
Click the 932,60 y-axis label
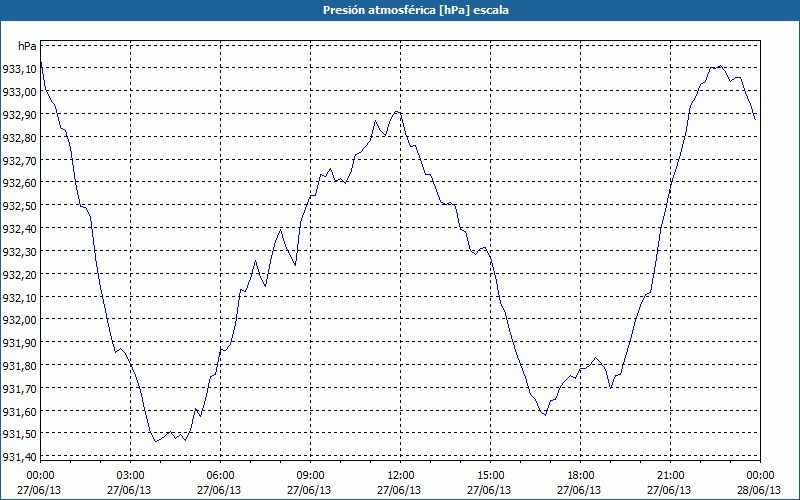19,183
